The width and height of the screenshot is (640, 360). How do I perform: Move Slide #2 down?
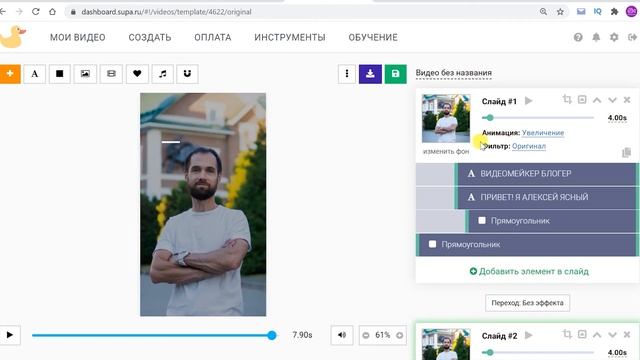tap(612, 335)
